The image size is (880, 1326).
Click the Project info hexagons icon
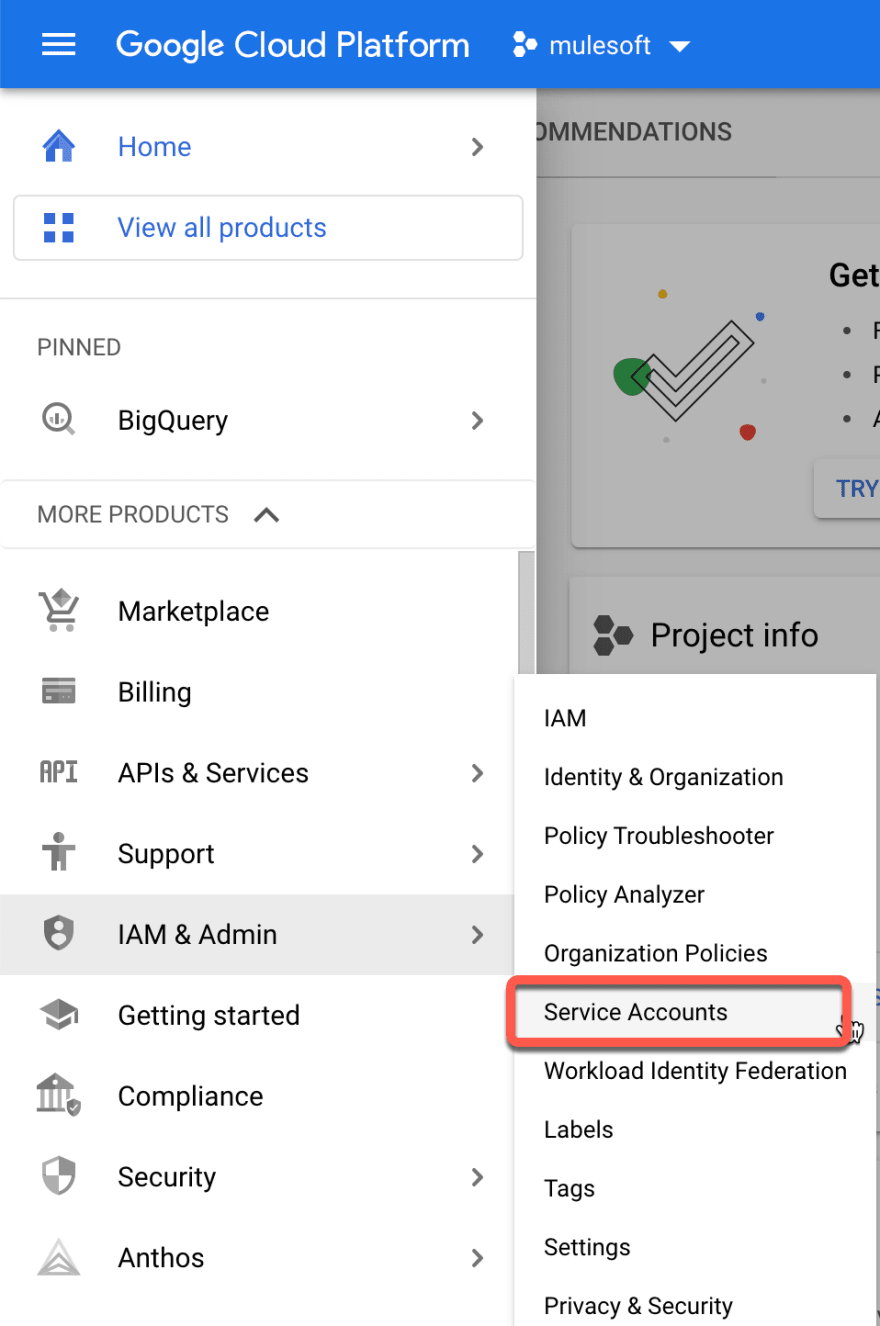point(612,635)
